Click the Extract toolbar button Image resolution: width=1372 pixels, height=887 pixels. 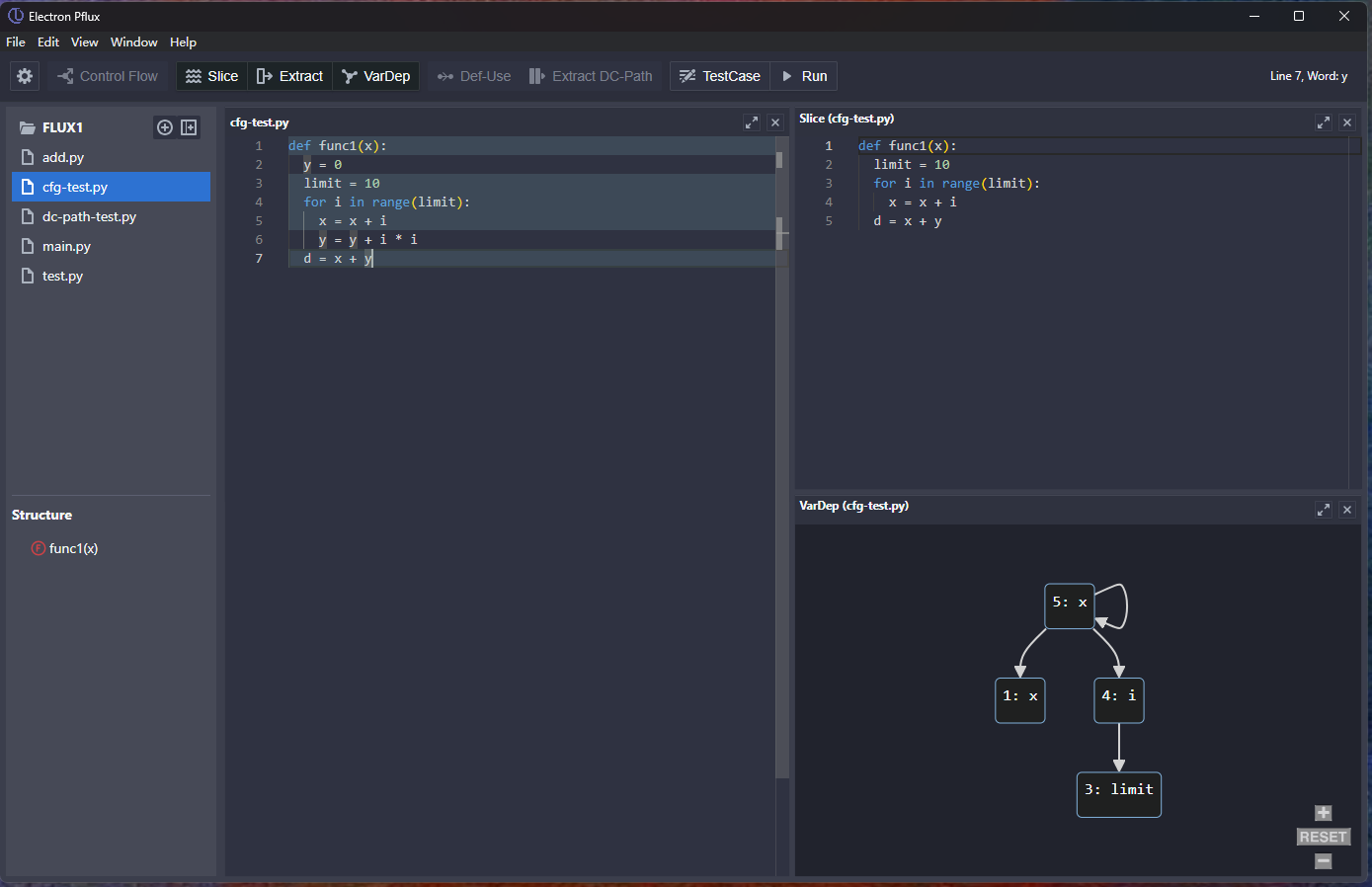[289, 76]
